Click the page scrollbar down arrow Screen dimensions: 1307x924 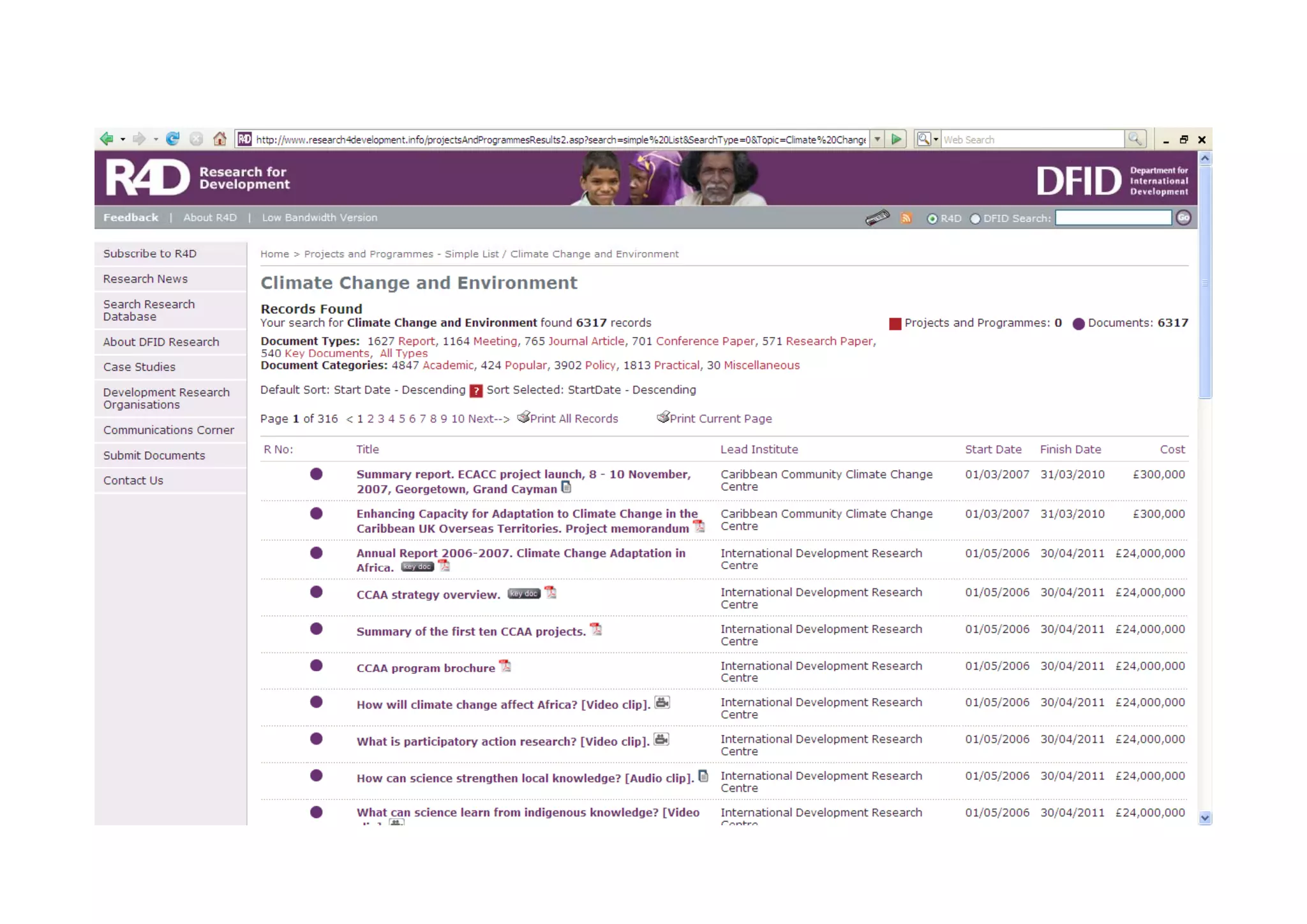point(1205,818)
